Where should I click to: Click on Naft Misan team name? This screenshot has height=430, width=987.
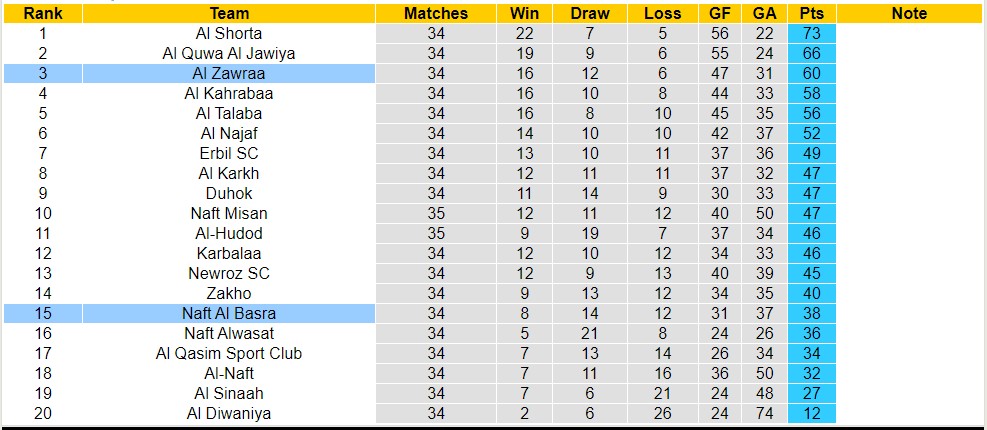click(x=229, y=213)
